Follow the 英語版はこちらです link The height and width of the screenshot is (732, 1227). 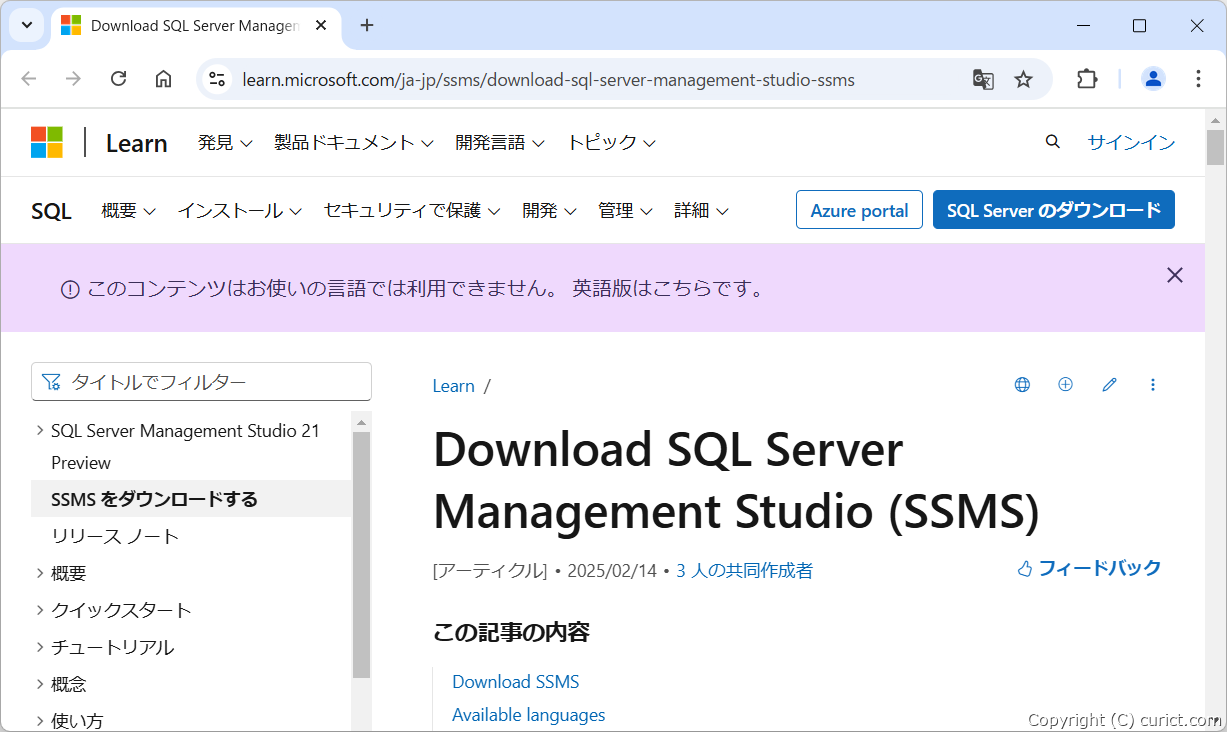coord(669,289)
